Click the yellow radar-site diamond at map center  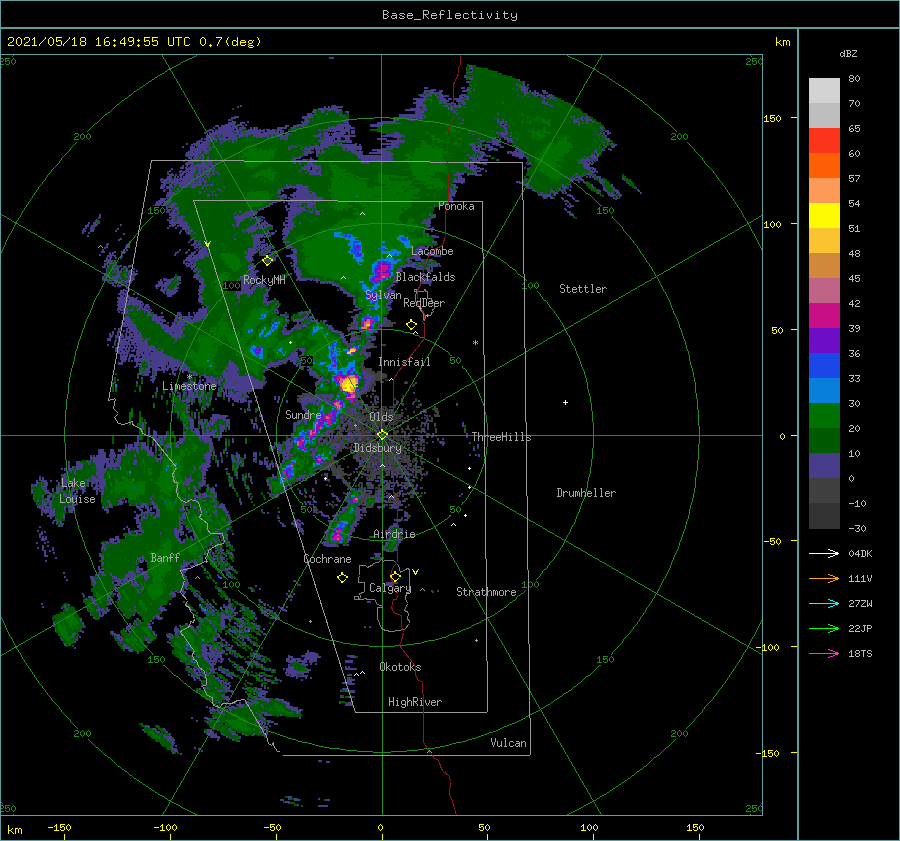[382, 435]
